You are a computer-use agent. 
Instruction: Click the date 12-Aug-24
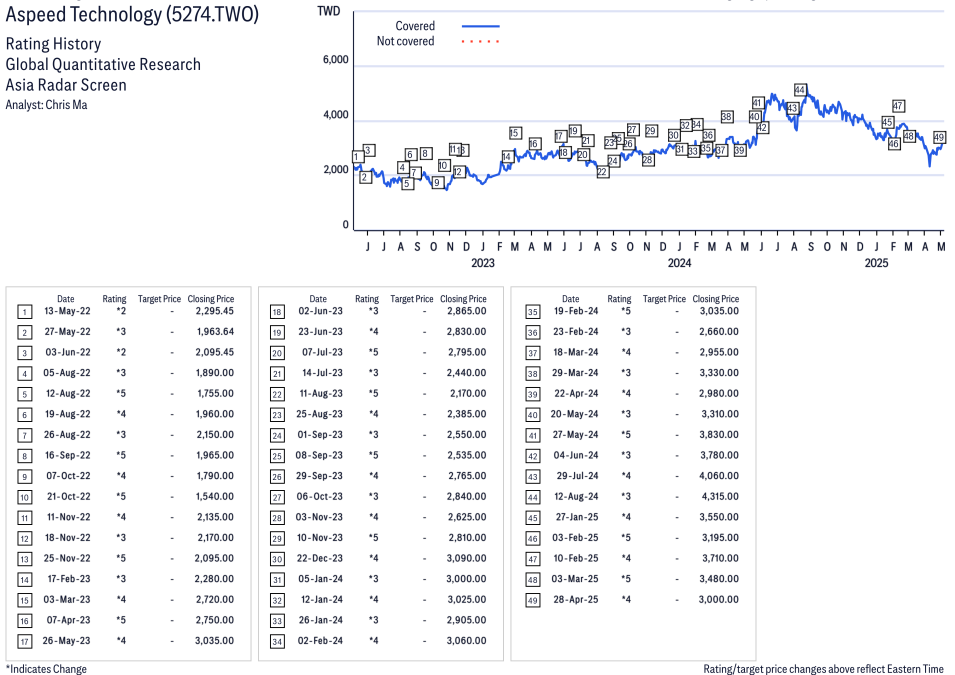click(576, 497)
